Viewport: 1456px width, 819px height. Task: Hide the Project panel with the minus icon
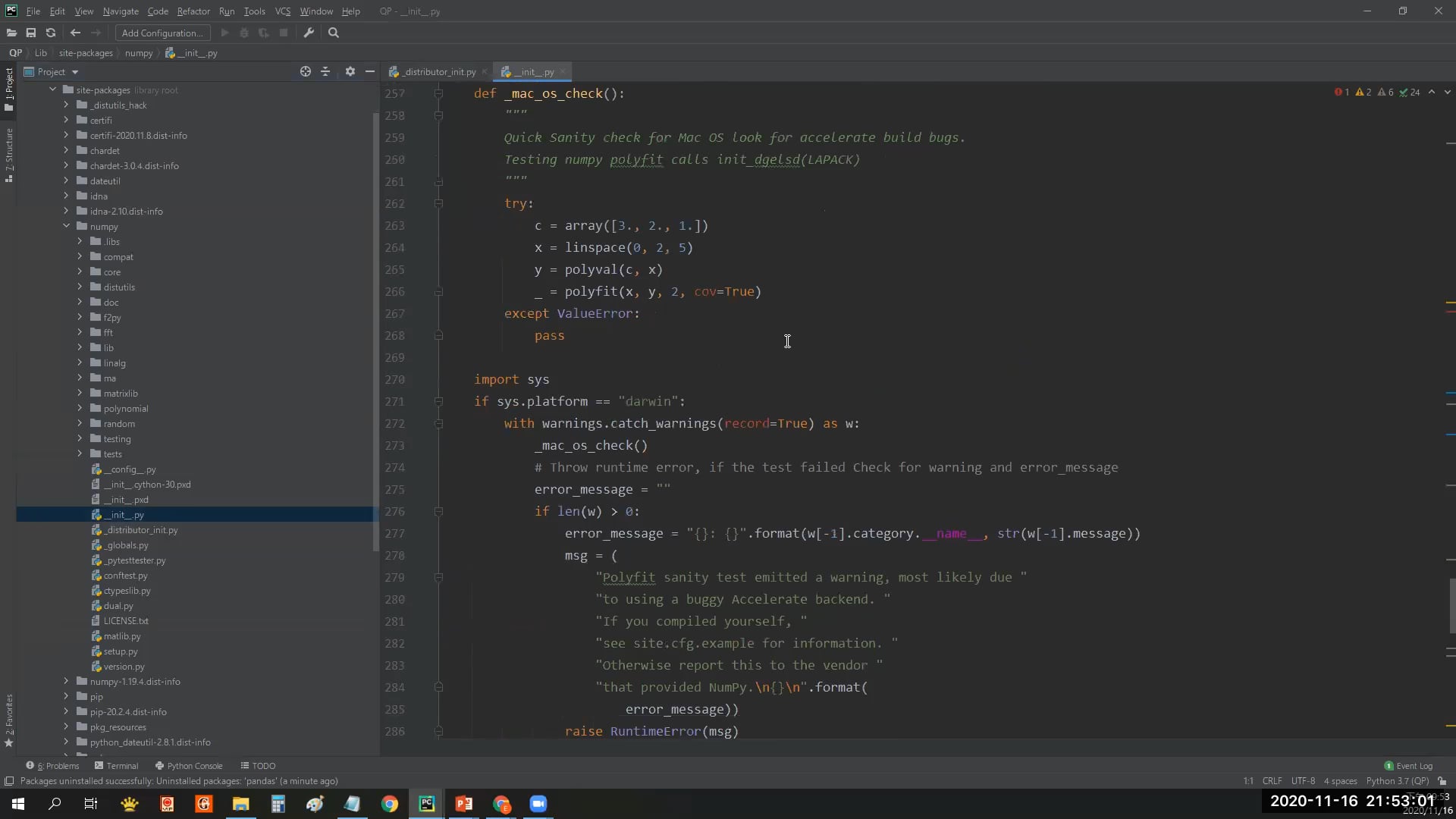(370, 71)
